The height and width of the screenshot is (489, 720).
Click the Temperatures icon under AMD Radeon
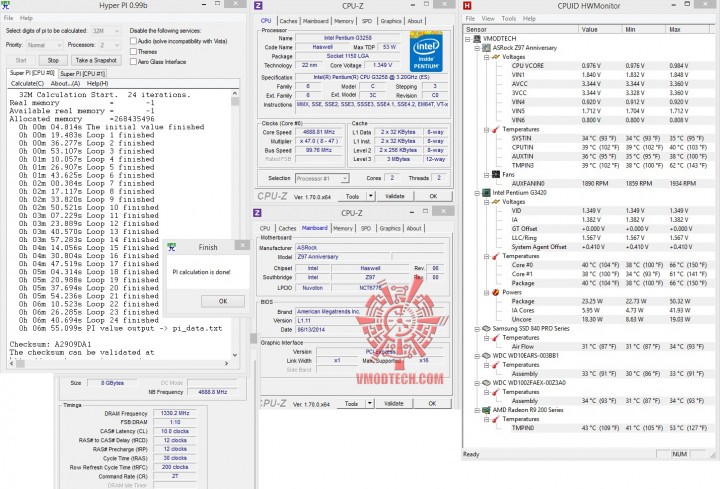coord(496,419)
